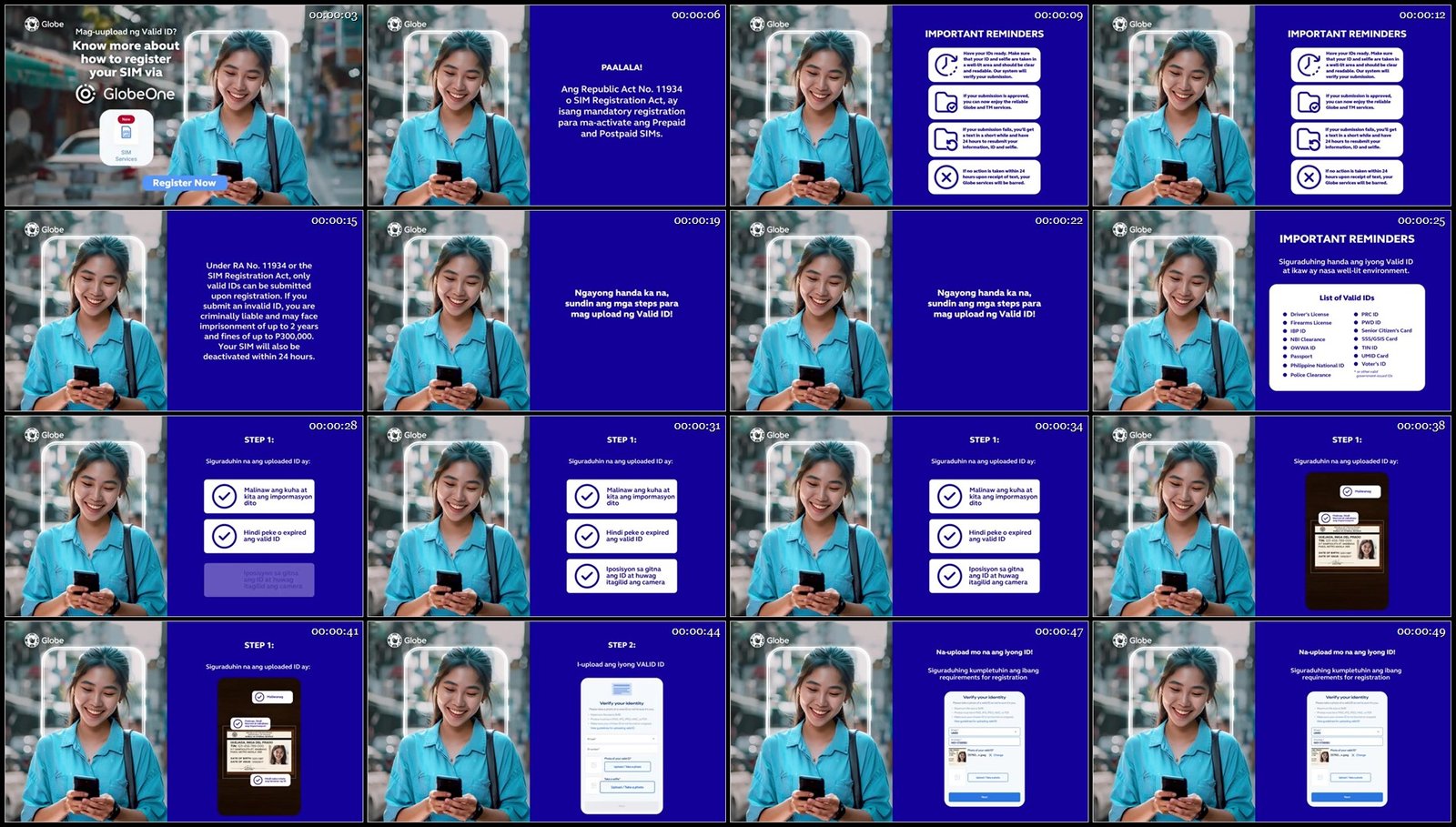Check 'Hindi peke o expired' circle in 00:00:31 frame
The height and width of the screenshot is (827, 1456).
587,536
